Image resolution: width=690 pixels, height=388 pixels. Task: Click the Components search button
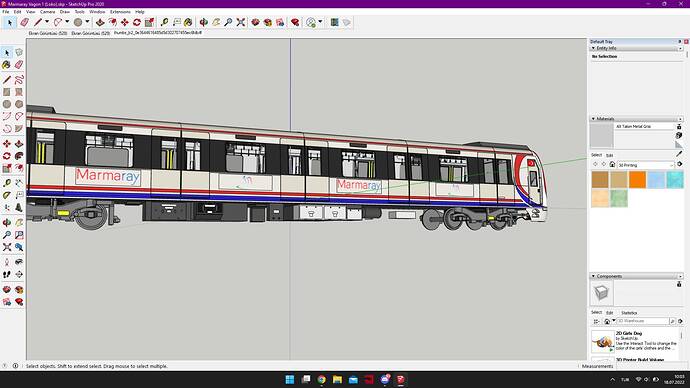click(672, 322)
